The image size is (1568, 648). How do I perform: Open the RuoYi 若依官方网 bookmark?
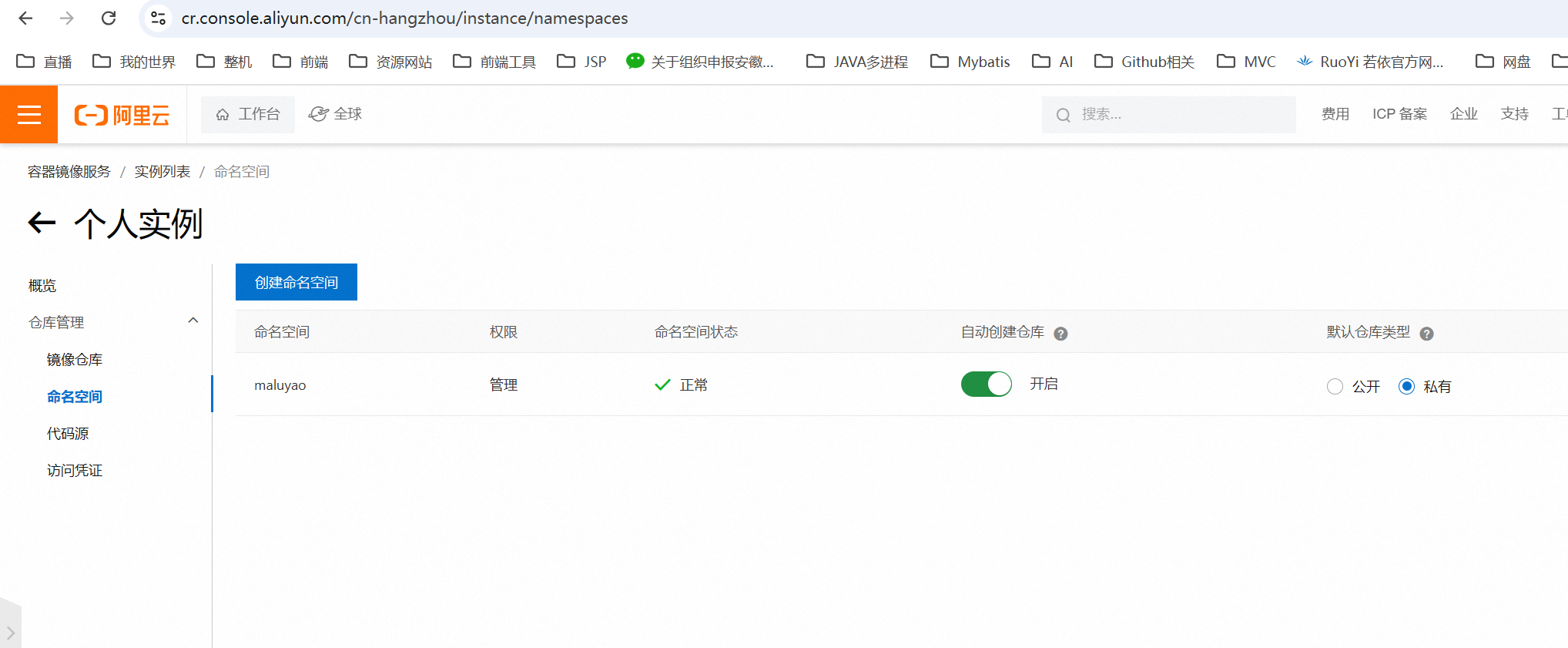[1370, 62]
